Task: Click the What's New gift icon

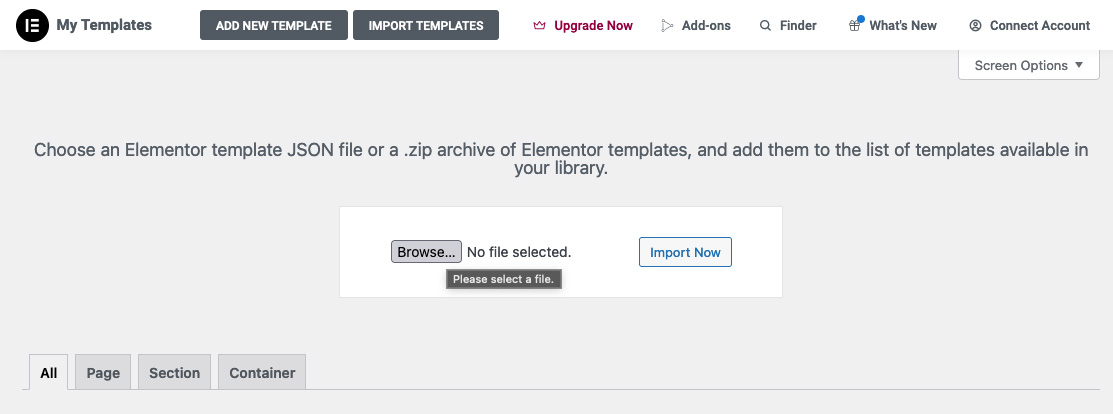Action: [x=855, y=26]
